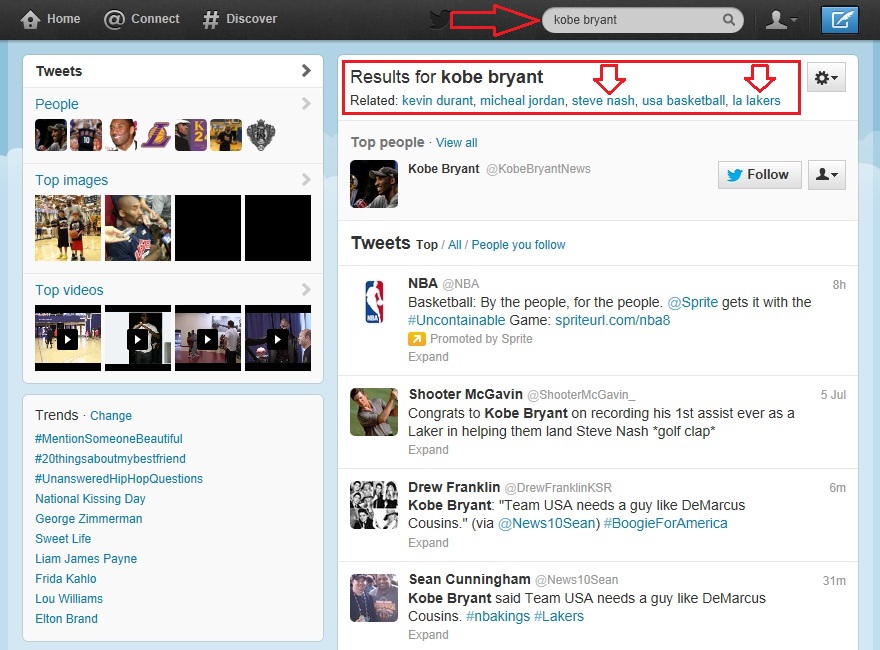Open the Discover hashtag icon
The height and width of the screenshot is (650, 880).
click(x=210, y=19)
